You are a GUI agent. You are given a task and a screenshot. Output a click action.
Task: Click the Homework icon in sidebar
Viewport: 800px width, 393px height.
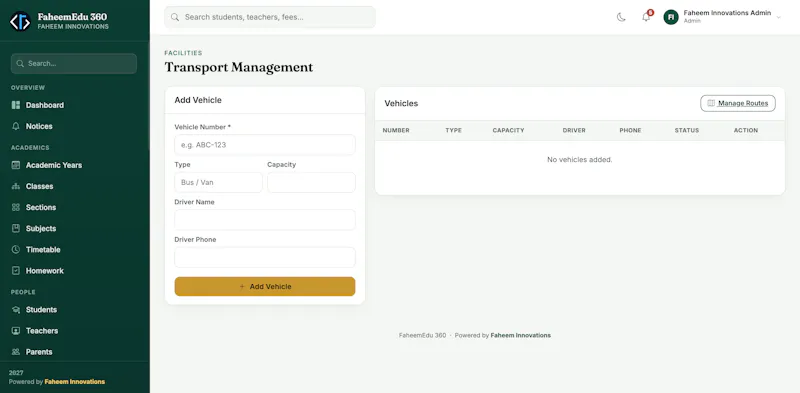coord(16,271)
